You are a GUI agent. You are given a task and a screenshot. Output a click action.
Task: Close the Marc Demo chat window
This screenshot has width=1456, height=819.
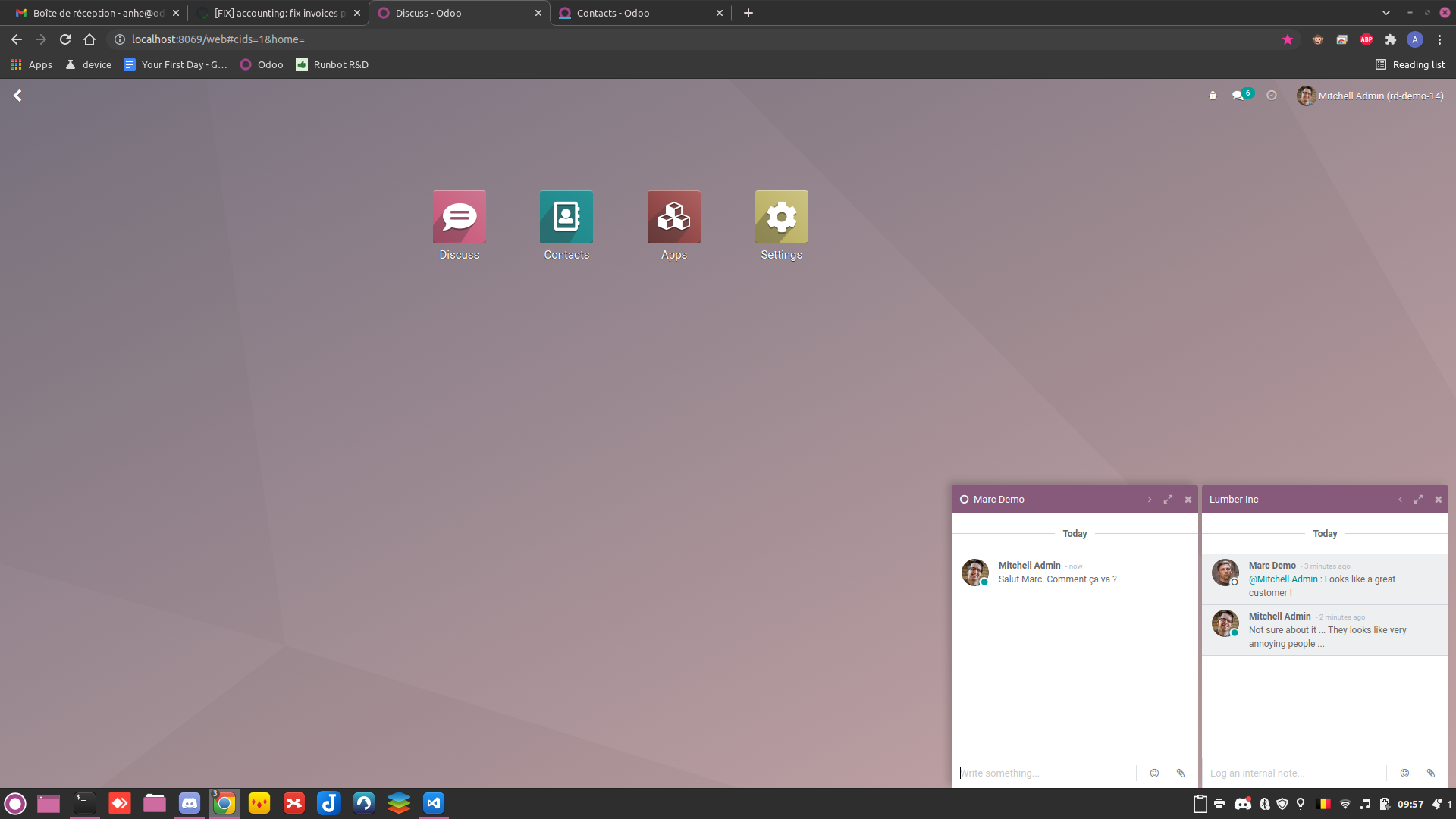pos(1188,500)
